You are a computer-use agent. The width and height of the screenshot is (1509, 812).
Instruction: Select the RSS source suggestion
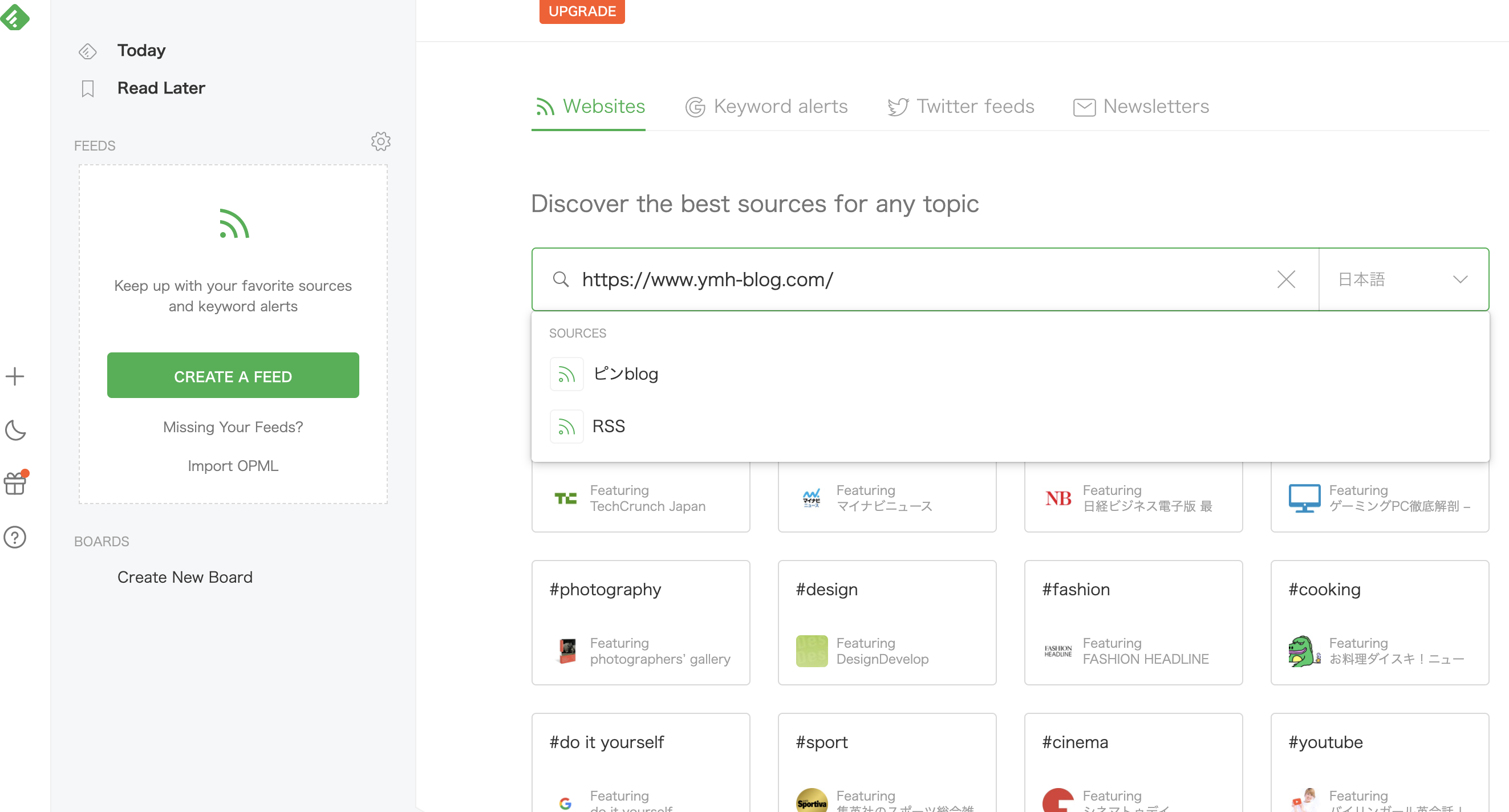pos(609,426)
